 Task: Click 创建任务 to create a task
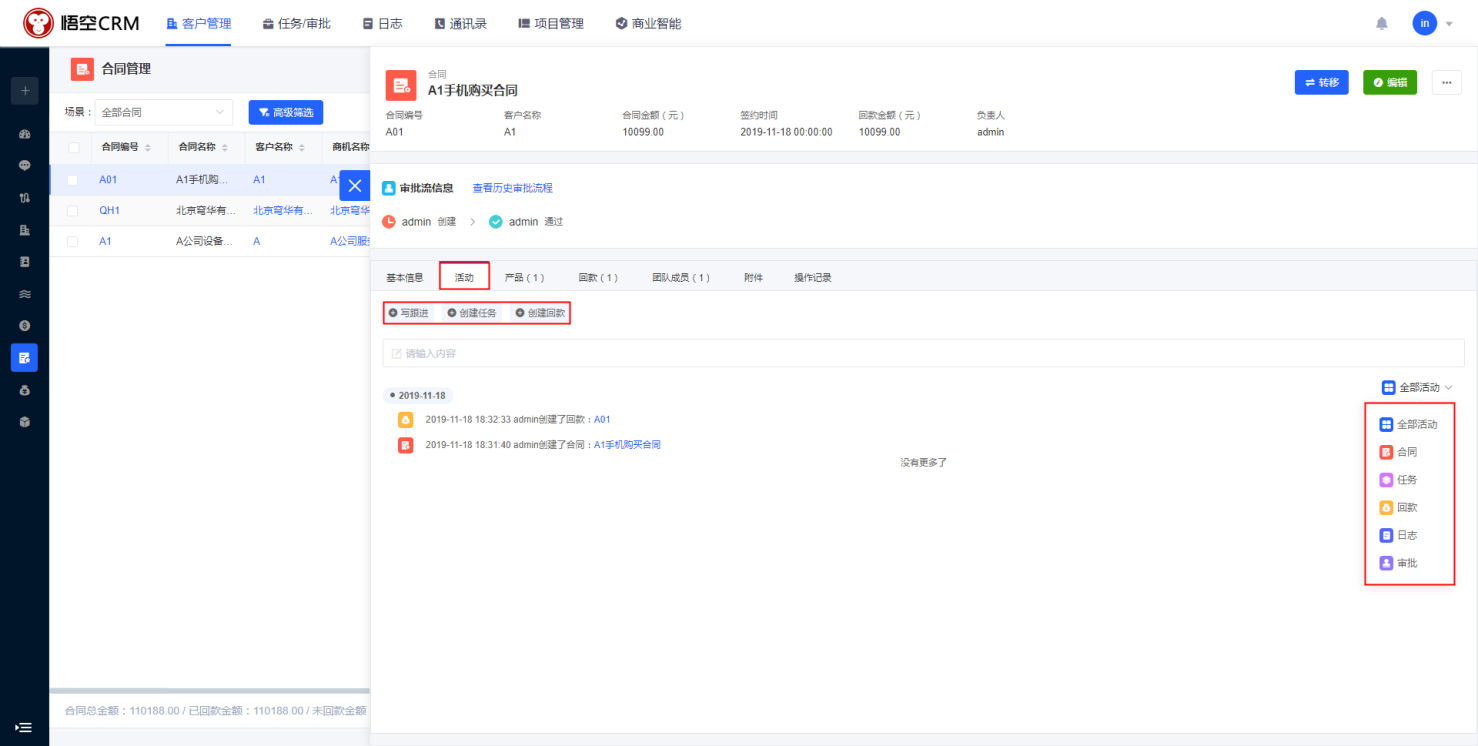pos(472,313)
